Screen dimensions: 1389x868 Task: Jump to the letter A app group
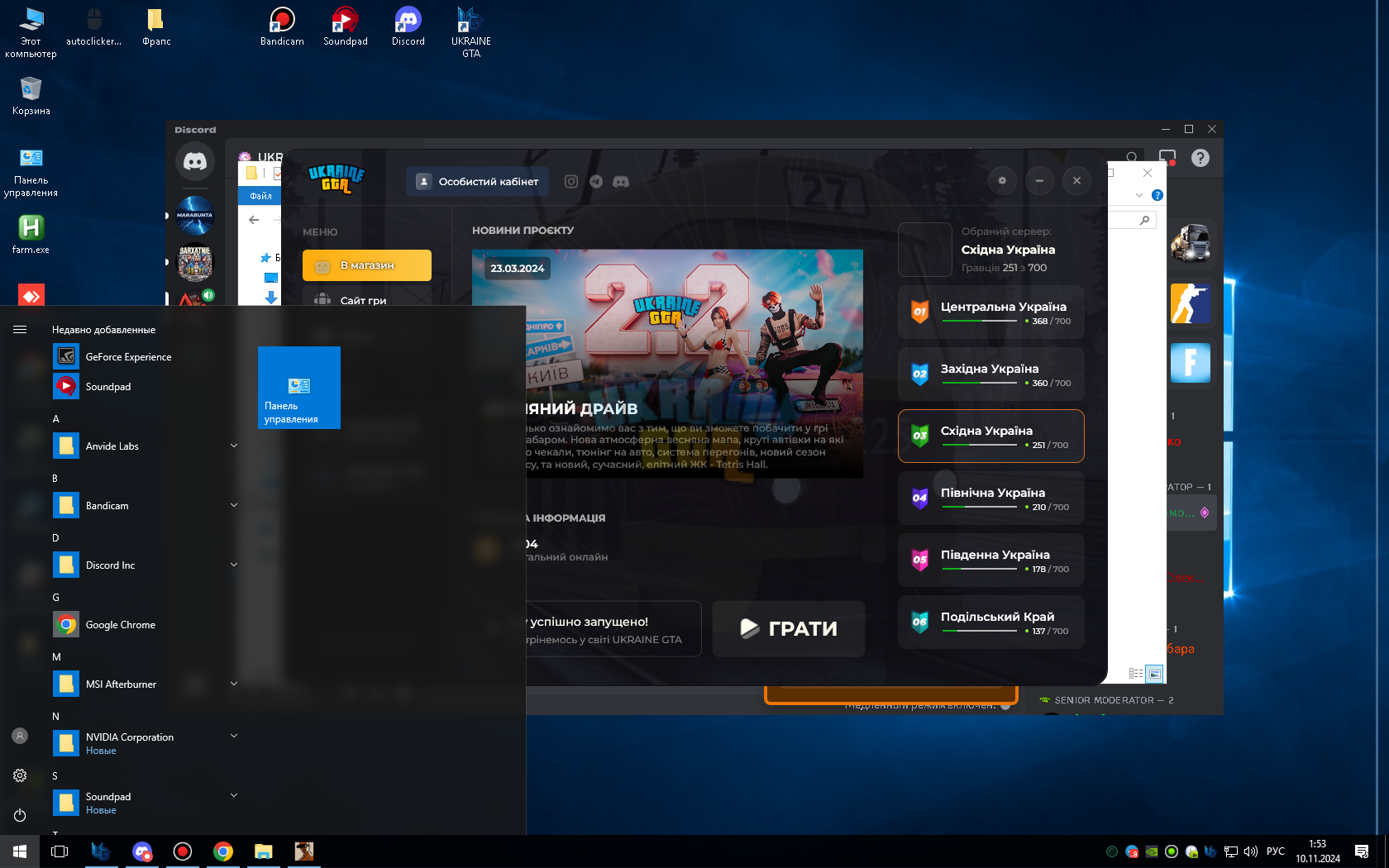(56, 419)
